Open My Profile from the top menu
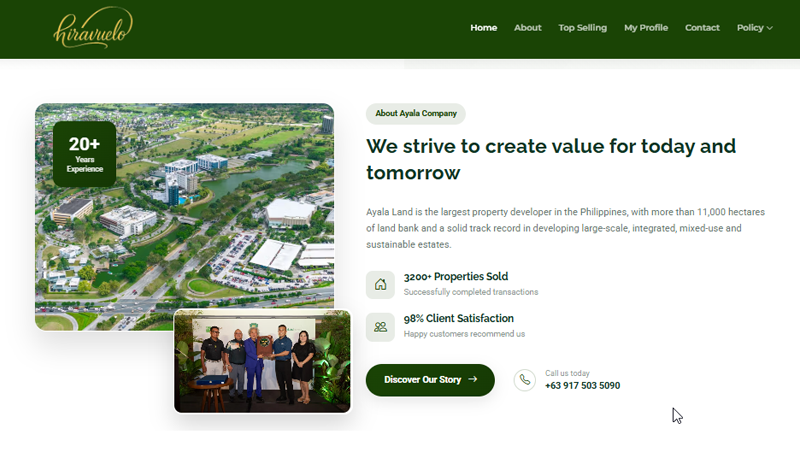Screen dimensions: 800x463 click(x=645, y=28)
